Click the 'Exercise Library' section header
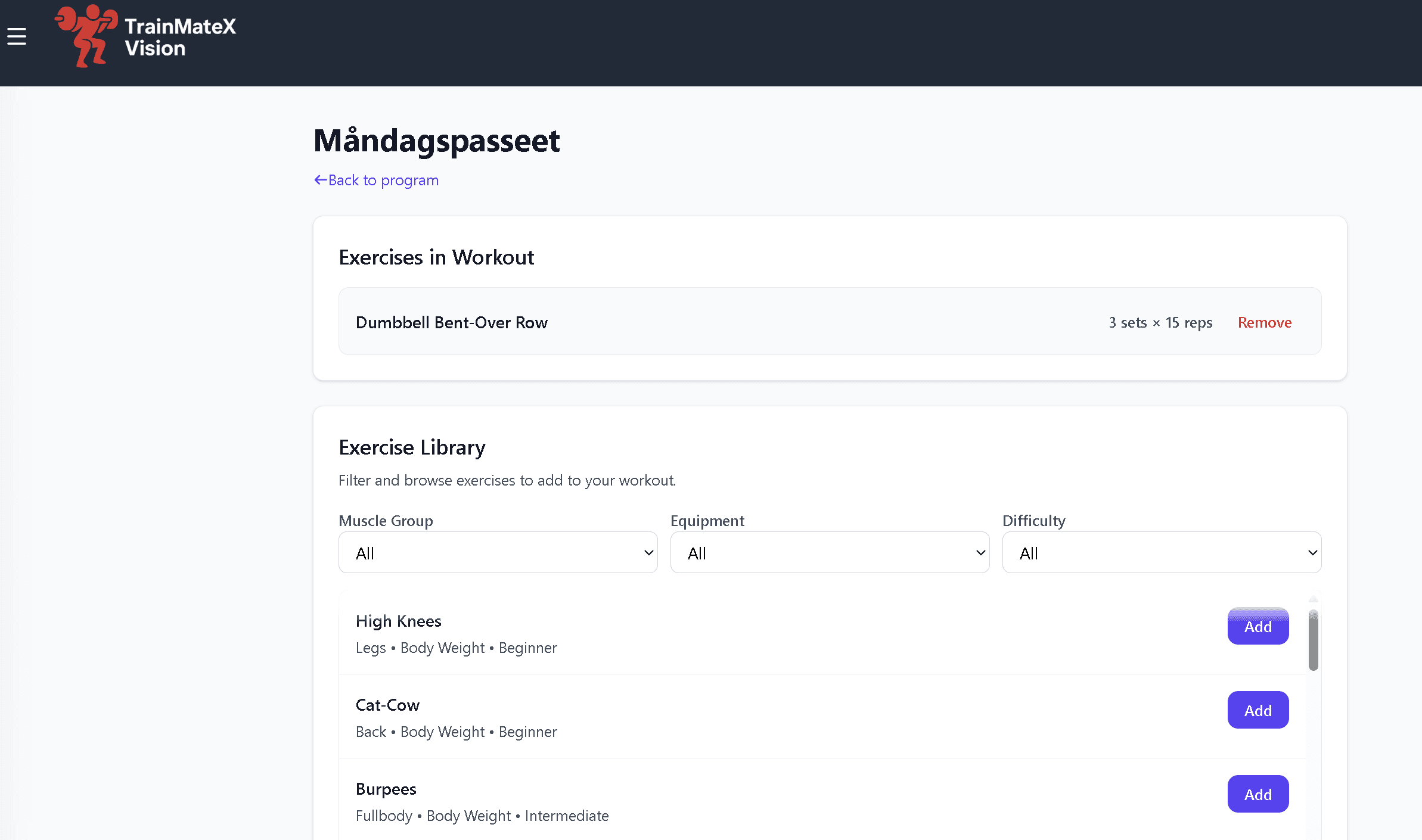Image resolution: width=1422 pixels, height=840 pixels. click(412, 447)
